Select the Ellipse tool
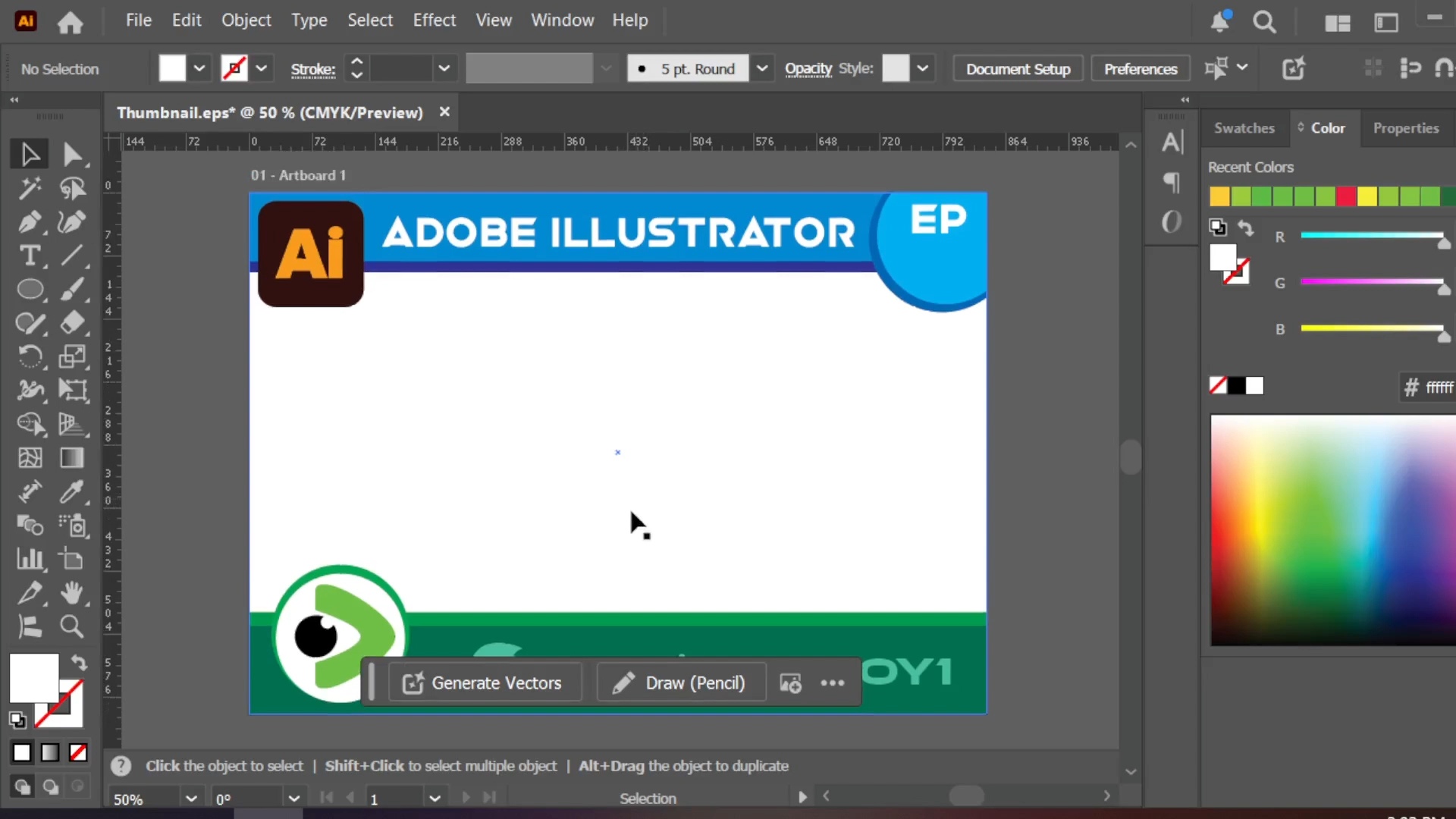 (30, 289)
